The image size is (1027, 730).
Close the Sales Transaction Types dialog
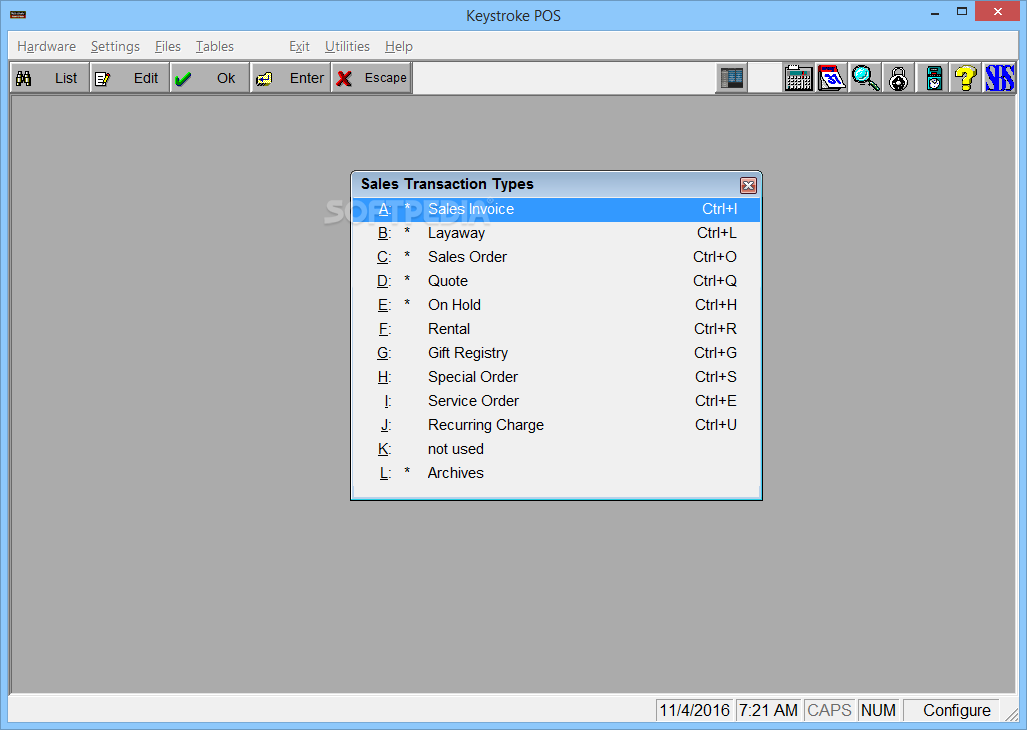(748, 185)
